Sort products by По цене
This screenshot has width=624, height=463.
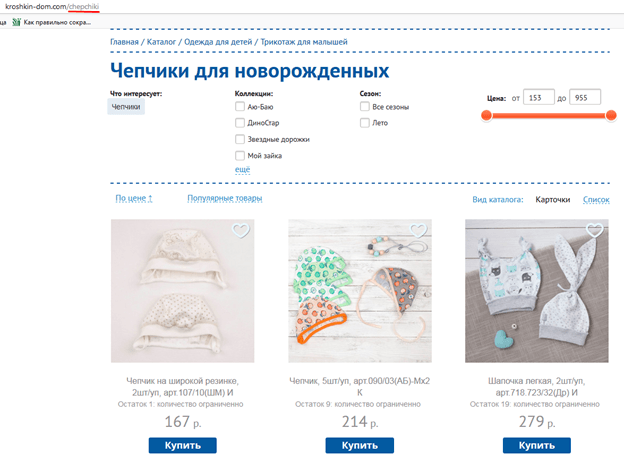pyautogui.click(x=134, y=198)
